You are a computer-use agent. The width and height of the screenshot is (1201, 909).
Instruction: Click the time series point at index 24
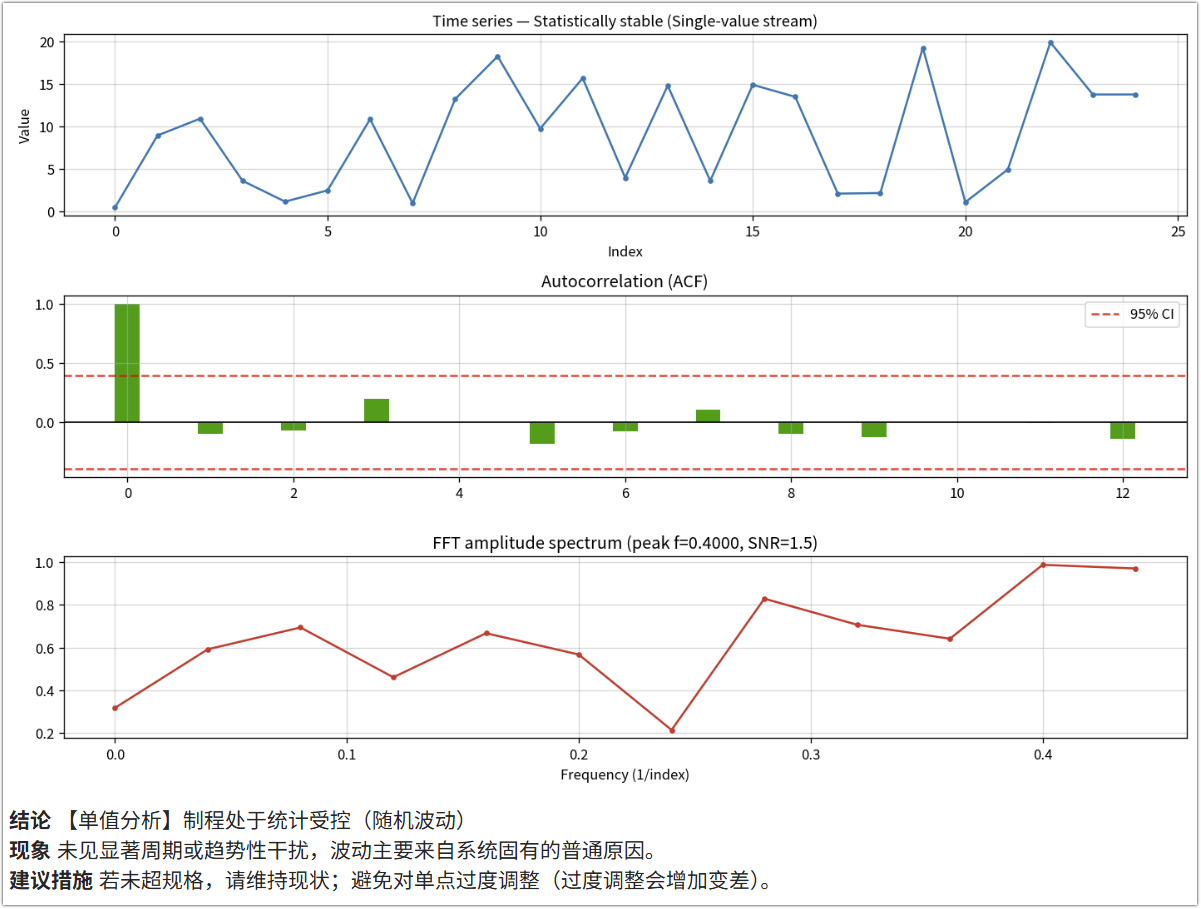coord(1135,95)
